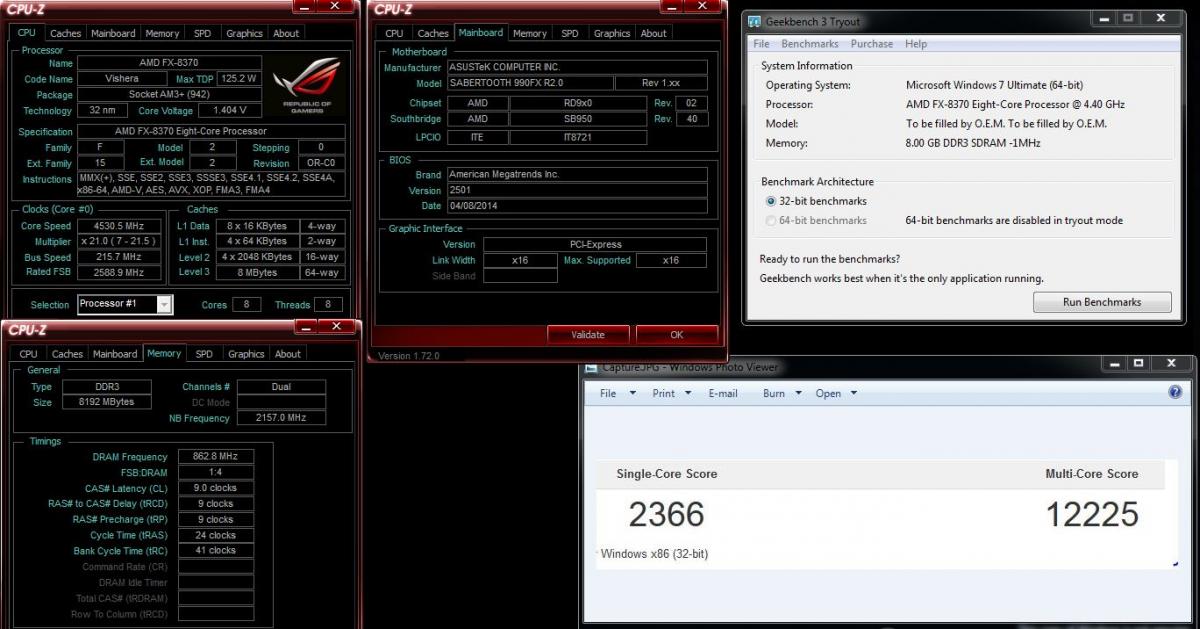Click the NB Frequency value 2157.0 MHz
Viewport: 1200px width, 629px height.
coord(281,418)
